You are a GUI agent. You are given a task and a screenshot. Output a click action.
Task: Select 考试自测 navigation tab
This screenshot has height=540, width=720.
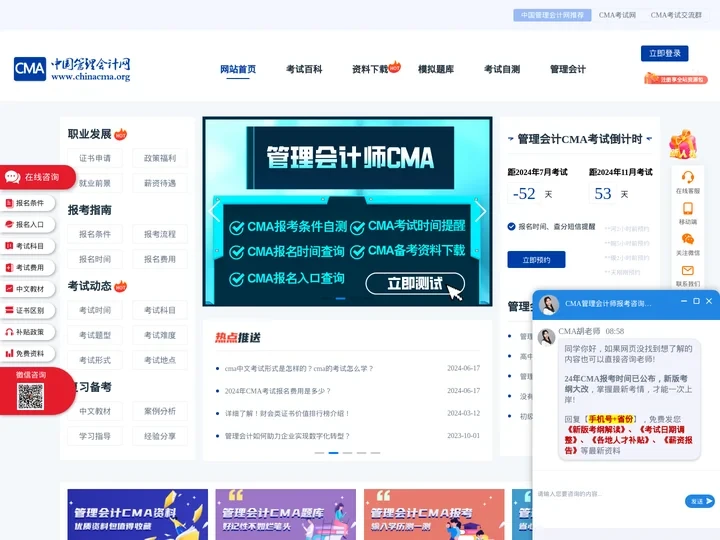(x=502, y=69)
